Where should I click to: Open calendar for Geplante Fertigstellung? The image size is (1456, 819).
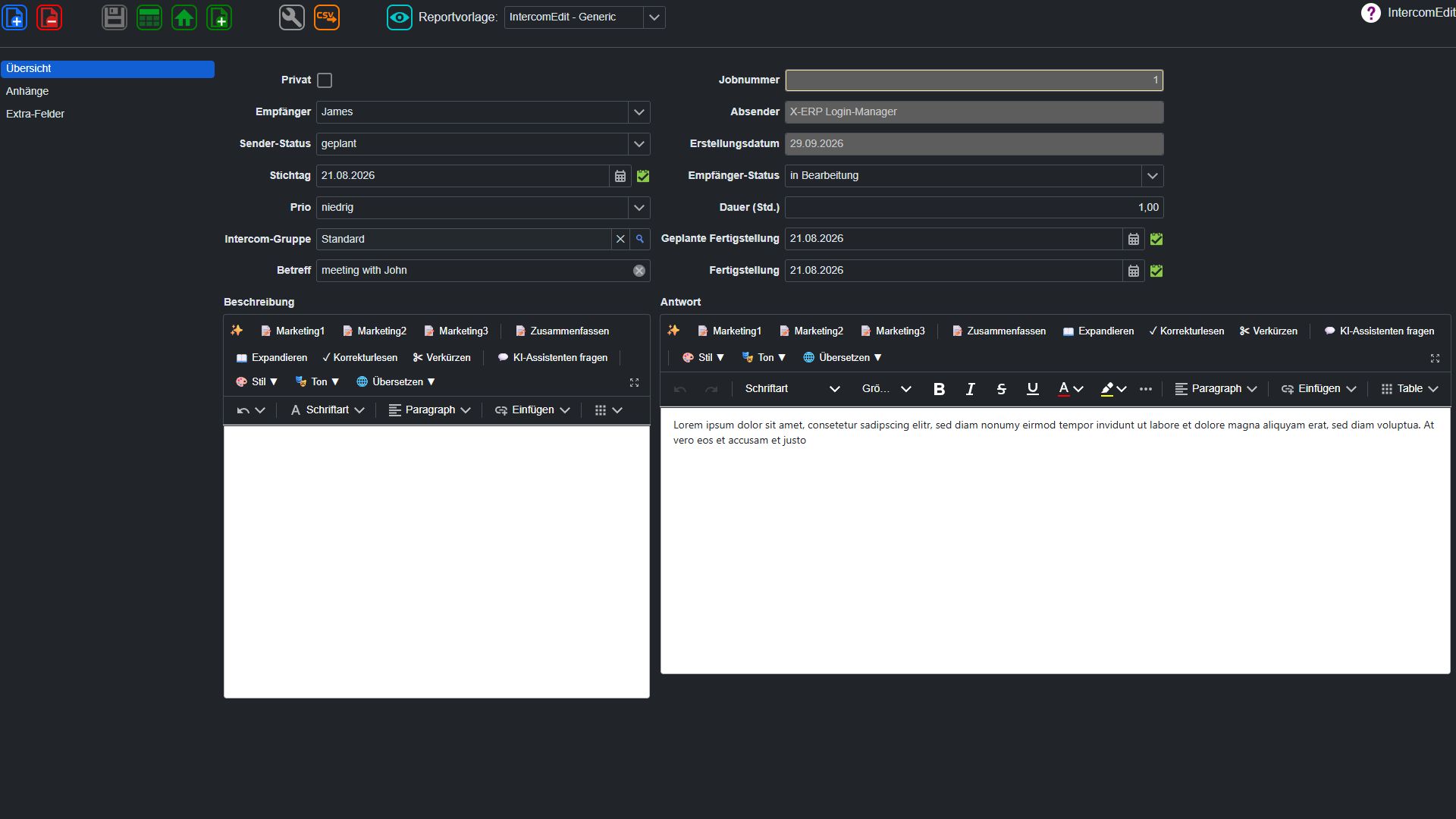[x=1134, y=239]
